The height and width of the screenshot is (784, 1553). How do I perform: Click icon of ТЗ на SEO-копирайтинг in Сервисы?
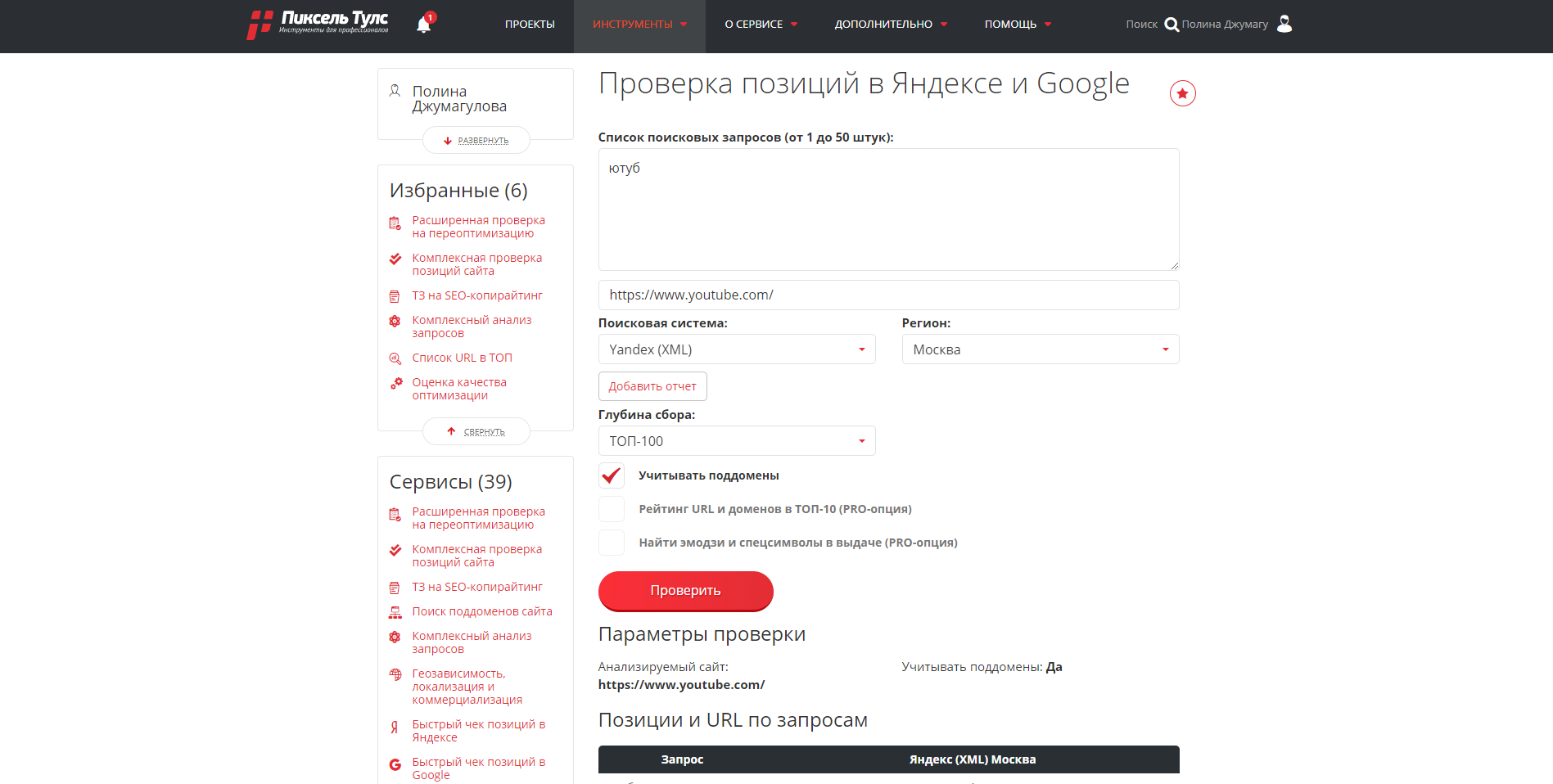[395, 588]
